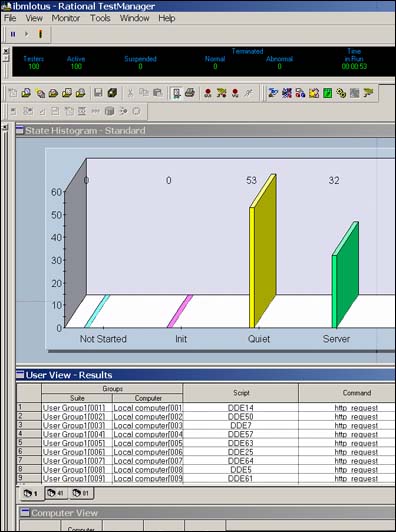396x532 pixels.
Task: Select the DDE63 script cell
Action: click(241, 443)
